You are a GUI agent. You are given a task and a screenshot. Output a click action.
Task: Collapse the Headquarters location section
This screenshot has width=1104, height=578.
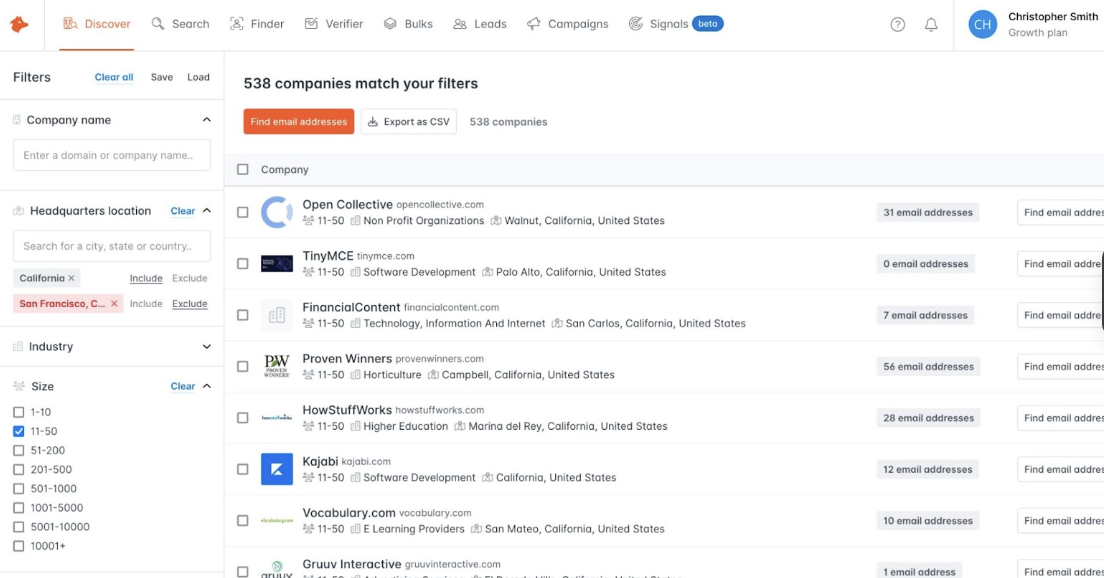207,211
